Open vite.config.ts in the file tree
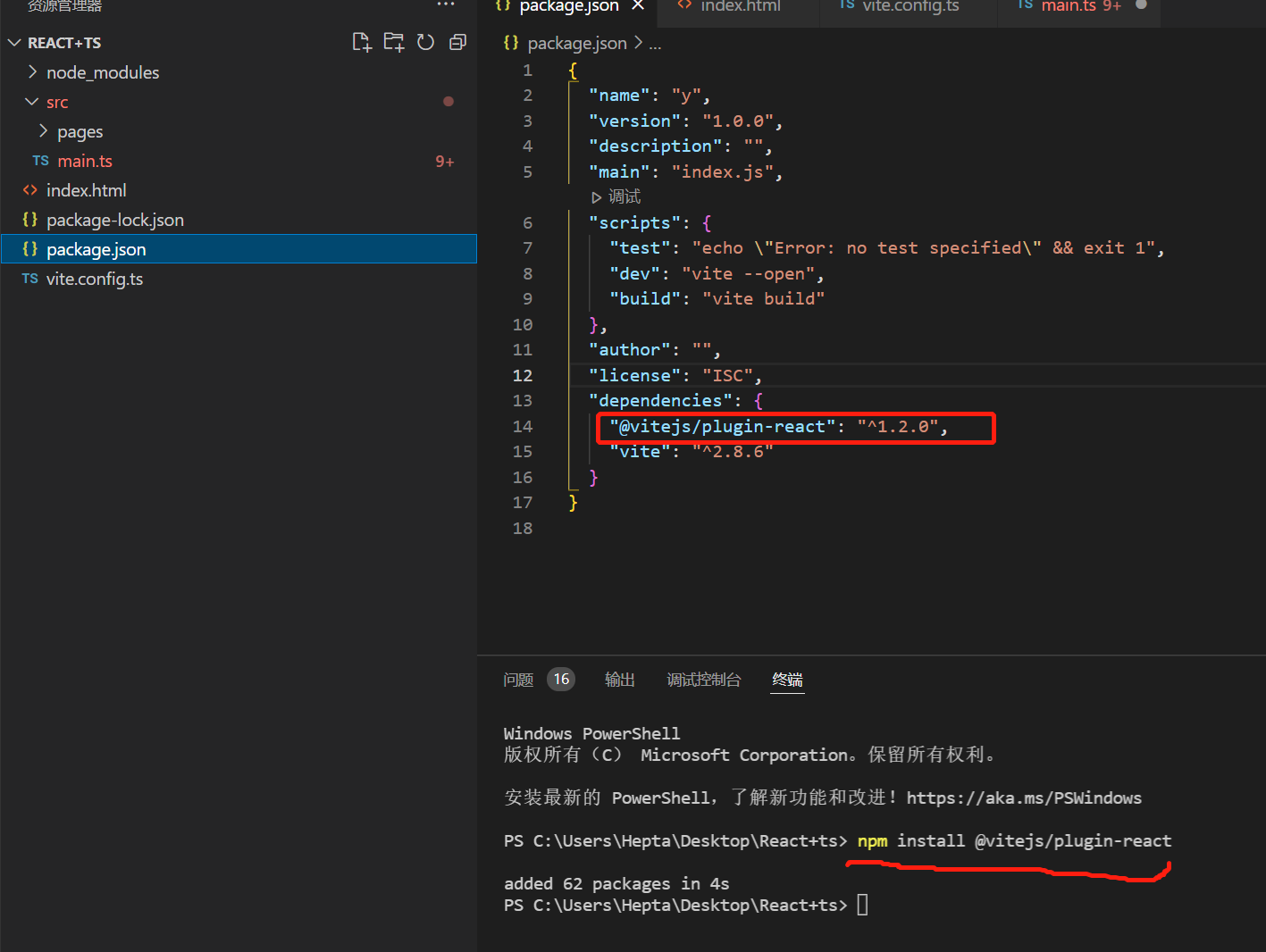The image size is (1266, 952). point(95,279)
